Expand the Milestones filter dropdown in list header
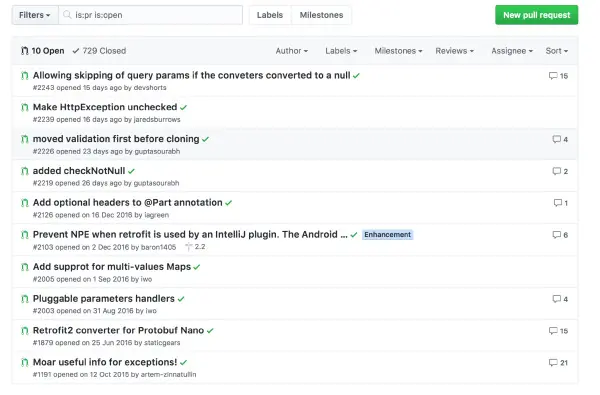The image size is (600, 395). pyautogui.click(x=398, y=51)
